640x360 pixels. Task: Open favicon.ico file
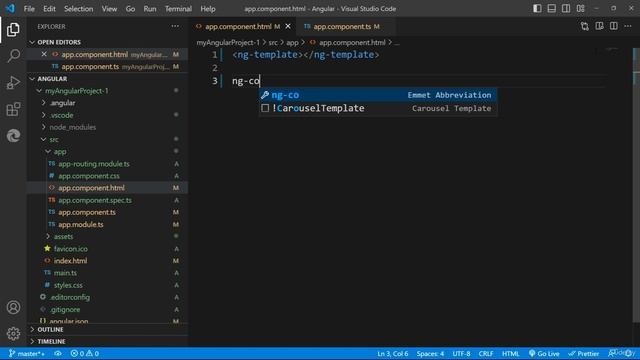click(x=108, y=249)
